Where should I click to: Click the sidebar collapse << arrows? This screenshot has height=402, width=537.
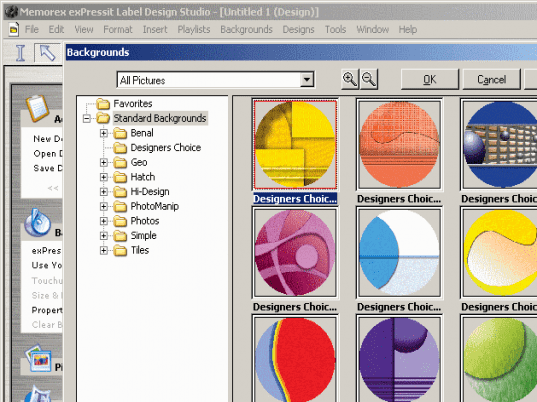click(53, 188)
